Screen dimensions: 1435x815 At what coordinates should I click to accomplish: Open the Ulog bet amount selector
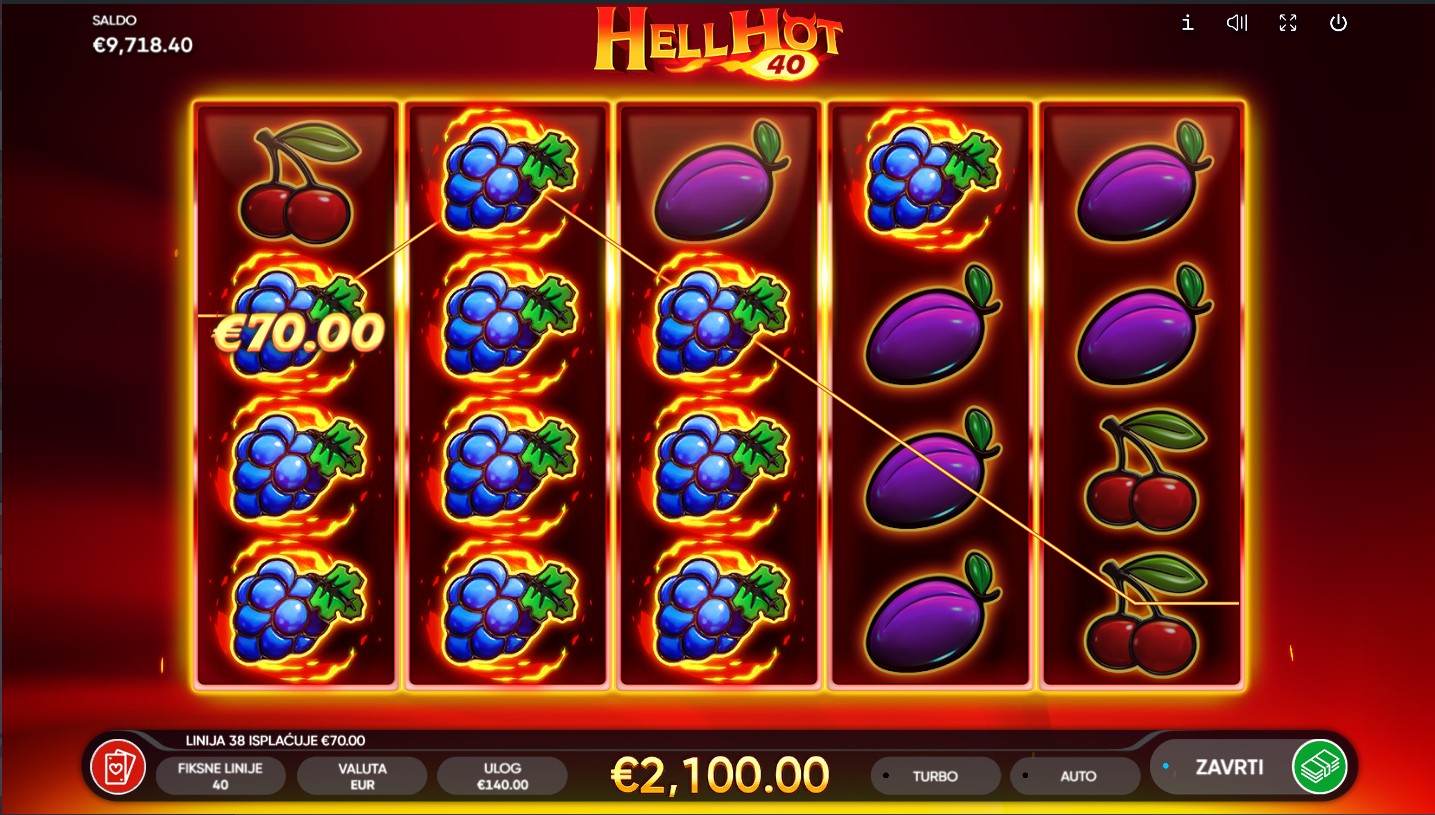[502, 776]
